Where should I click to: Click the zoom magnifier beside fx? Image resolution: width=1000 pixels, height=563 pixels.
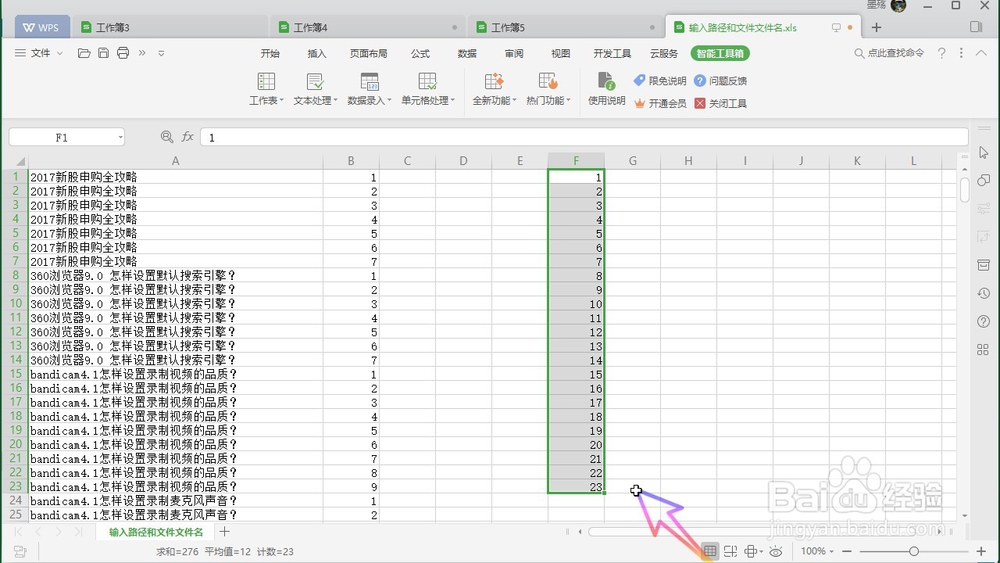(166, 136)
